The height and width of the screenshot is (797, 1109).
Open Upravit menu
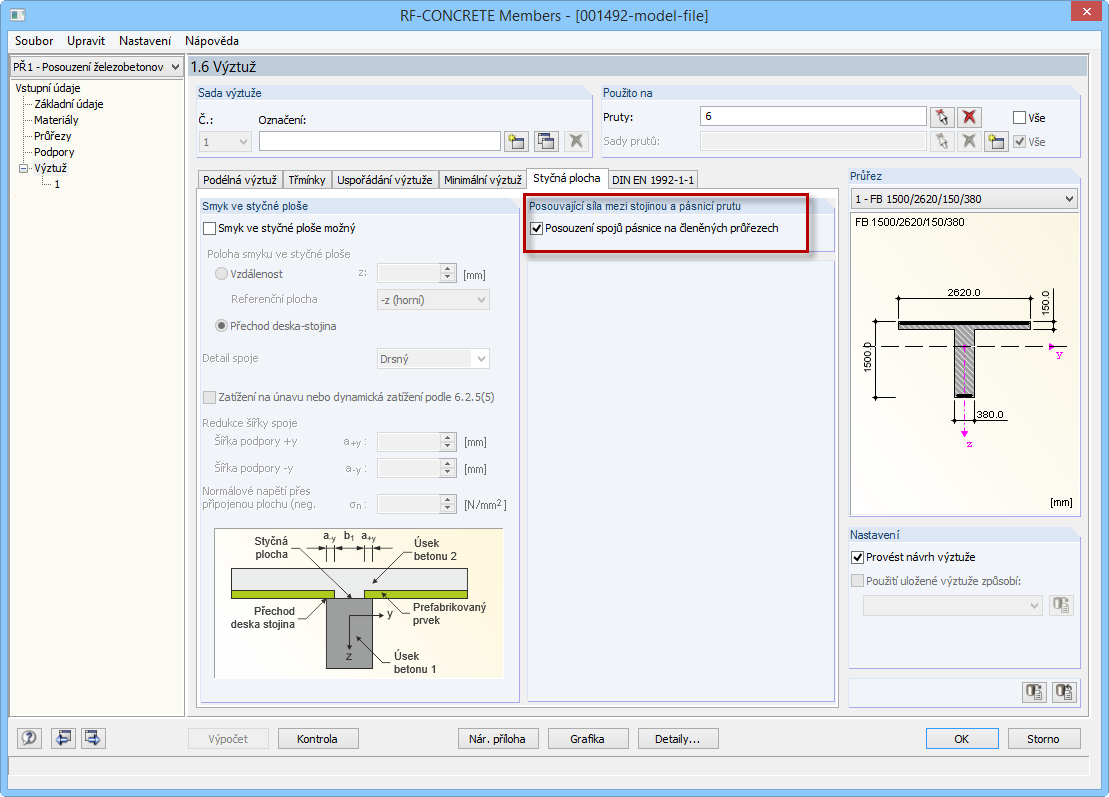(x=86, y=41)
